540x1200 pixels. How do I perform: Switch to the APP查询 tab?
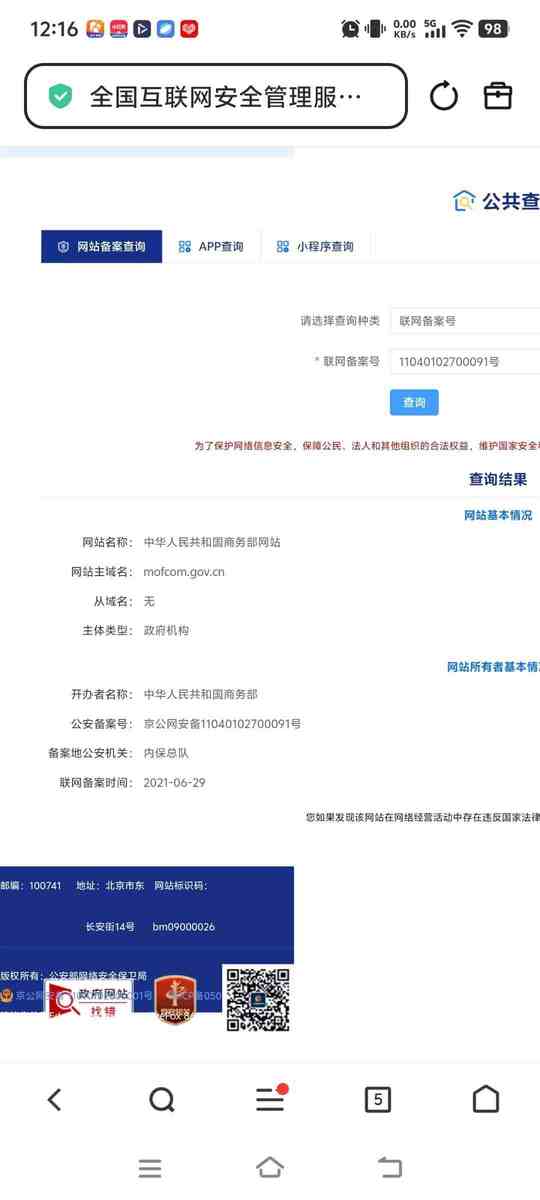click(x=211, y=246)
